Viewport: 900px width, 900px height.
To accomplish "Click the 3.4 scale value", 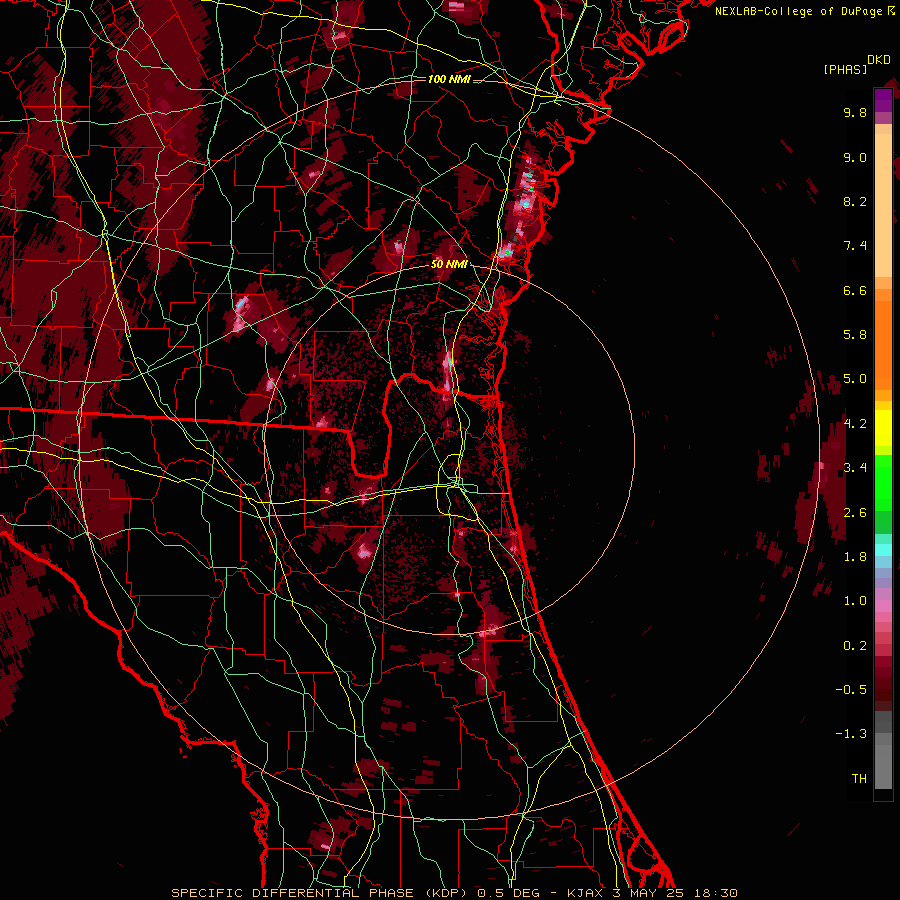I will (855, 468).
